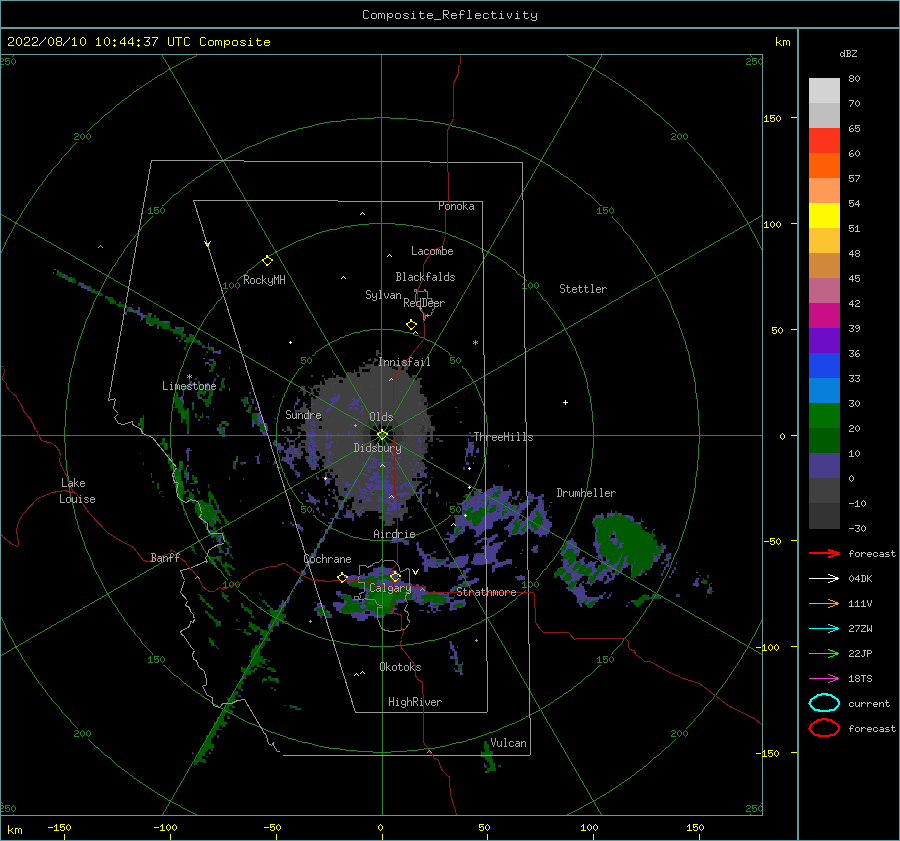Click the green 22JP arrow icon
The image size is (900, 841).
click(x=824, y=653)
